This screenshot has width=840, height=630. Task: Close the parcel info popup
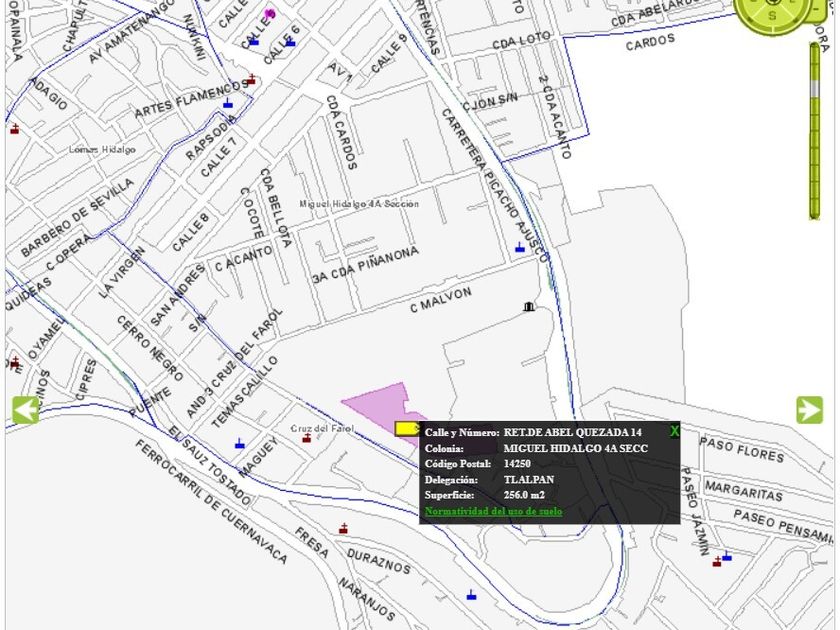674,431
